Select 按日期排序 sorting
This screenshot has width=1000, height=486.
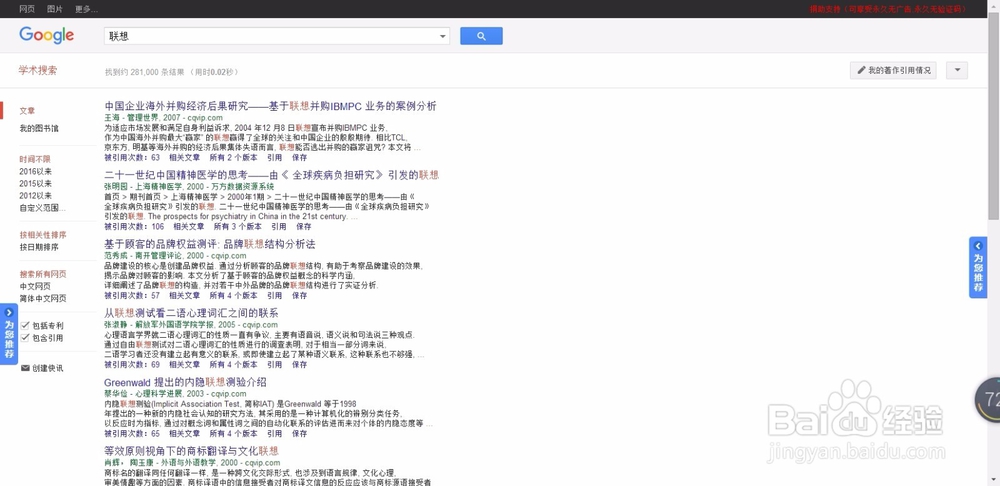tap(39, 247)
